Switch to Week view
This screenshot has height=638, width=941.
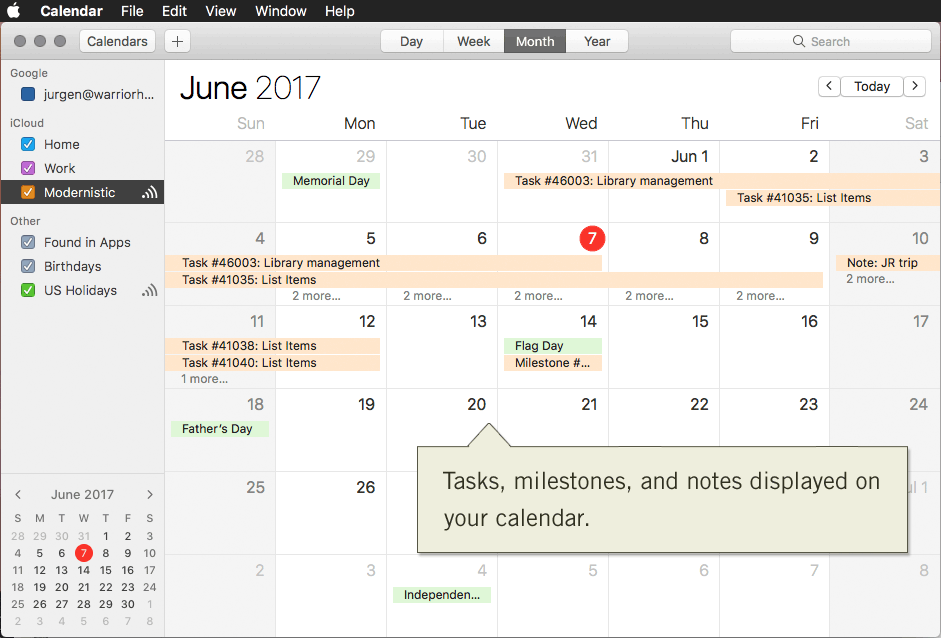point(474,41)
